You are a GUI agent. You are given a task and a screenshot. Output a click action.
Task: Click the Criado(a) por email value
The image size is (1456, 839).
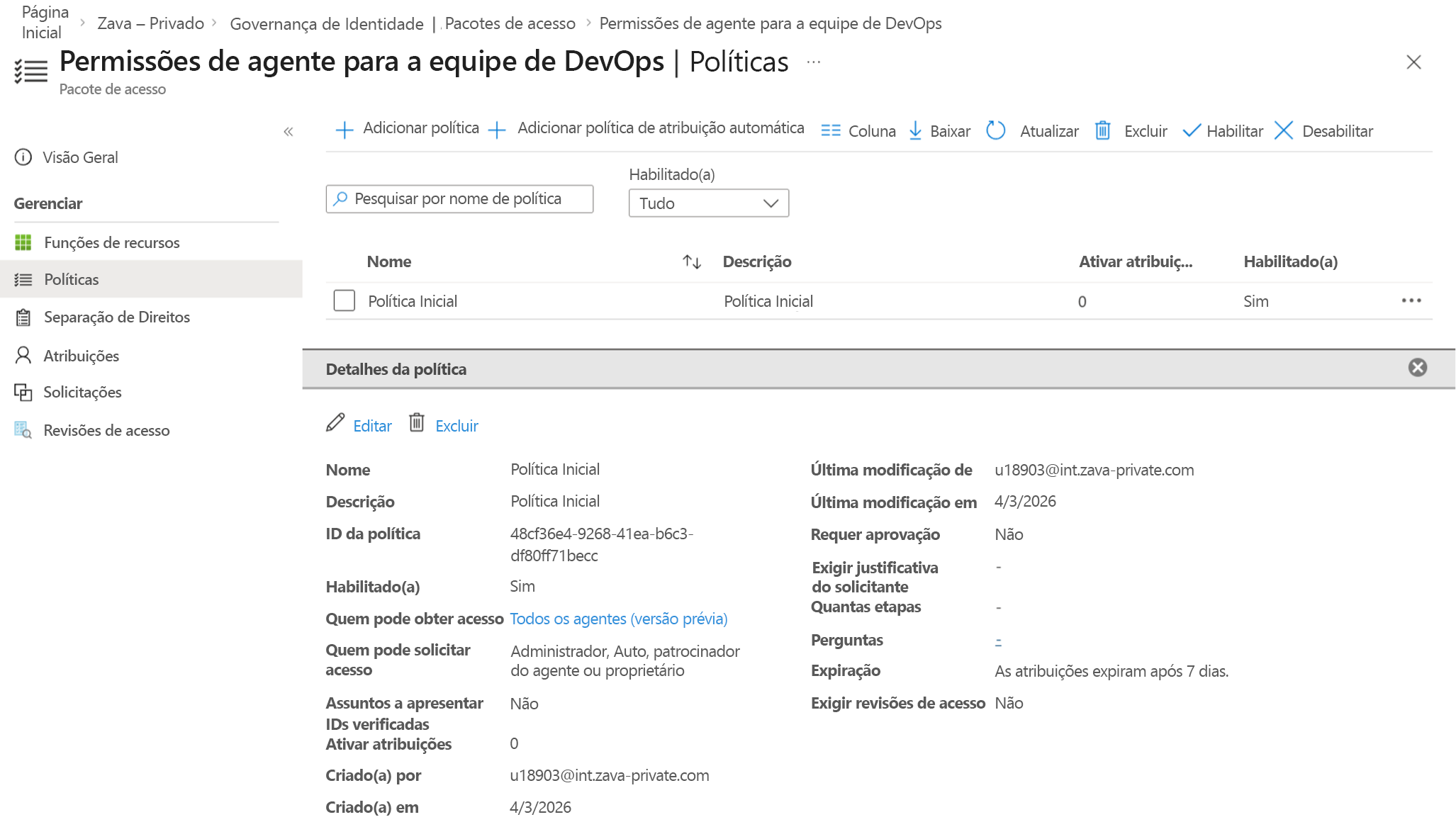609,775
